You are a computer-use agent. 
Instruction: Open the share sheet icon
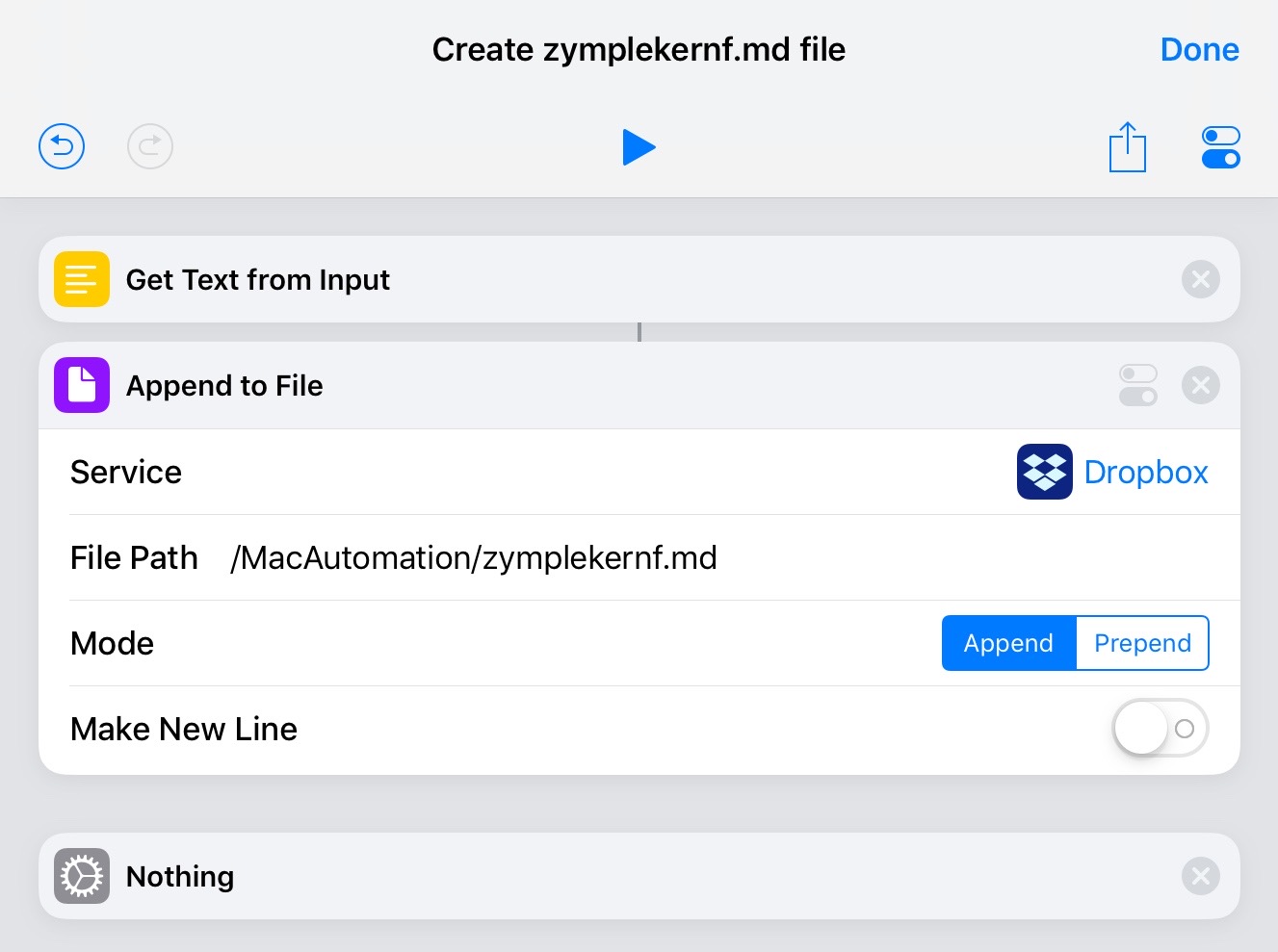(x=1128, y=146)
